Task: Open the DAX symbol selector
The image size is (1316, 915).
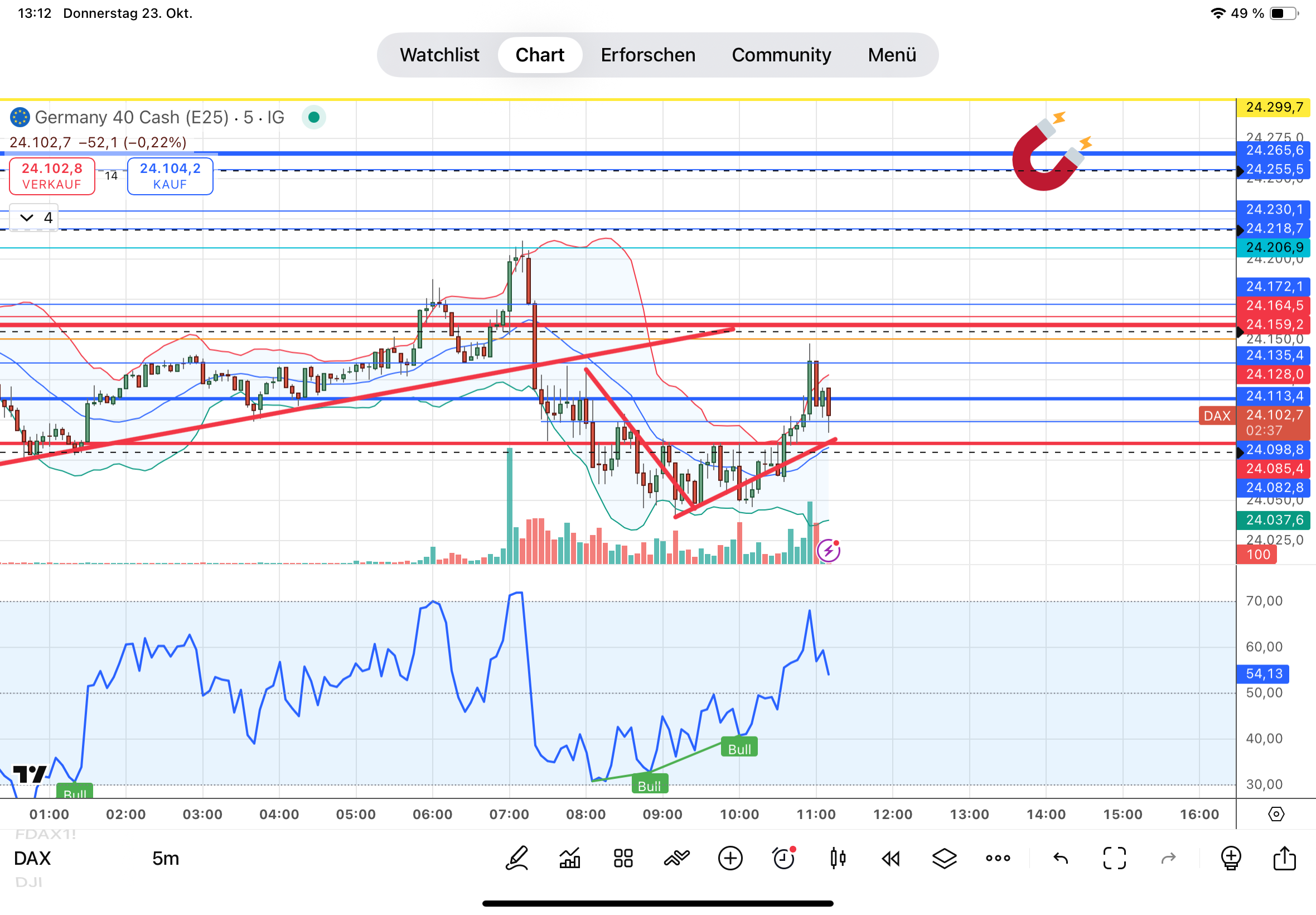Action: [33, 858]
